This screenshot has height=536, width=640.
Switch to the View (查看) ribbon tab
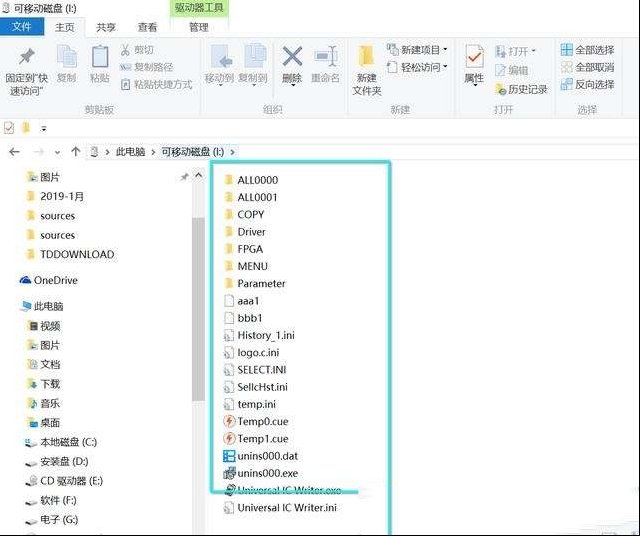tap(147, 27)
